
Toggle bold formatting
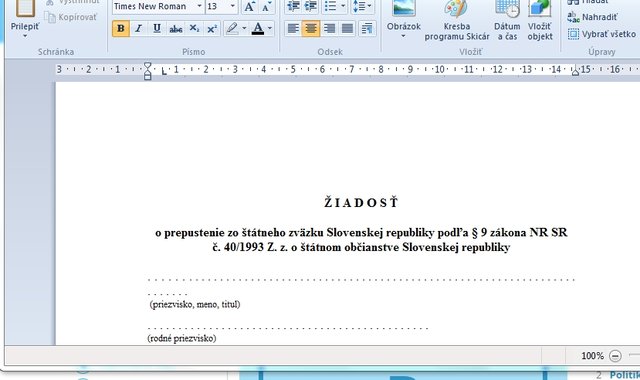pos(121,29)
